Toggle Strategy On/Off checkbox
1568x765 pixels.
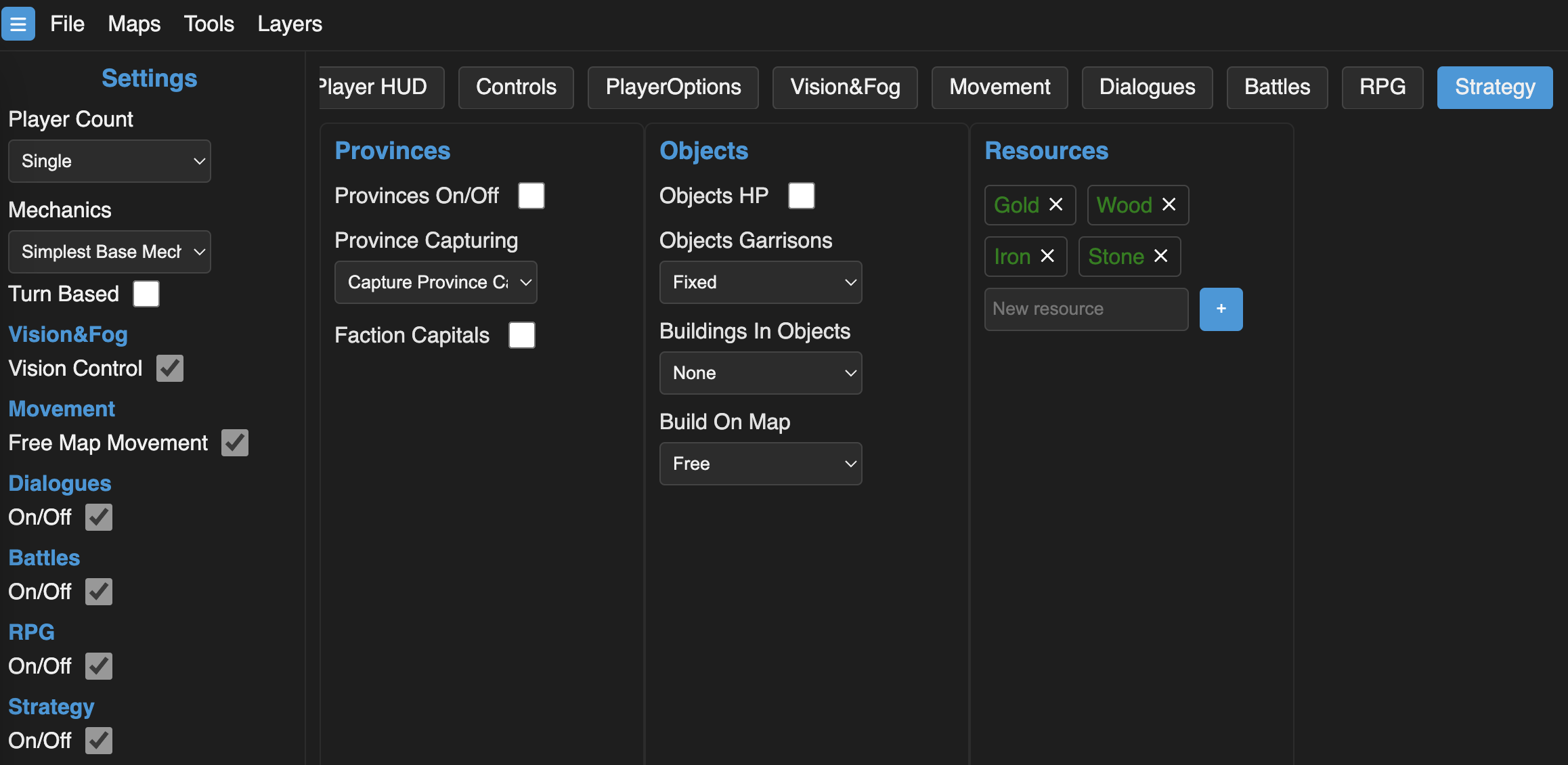(x=99, y=741)
